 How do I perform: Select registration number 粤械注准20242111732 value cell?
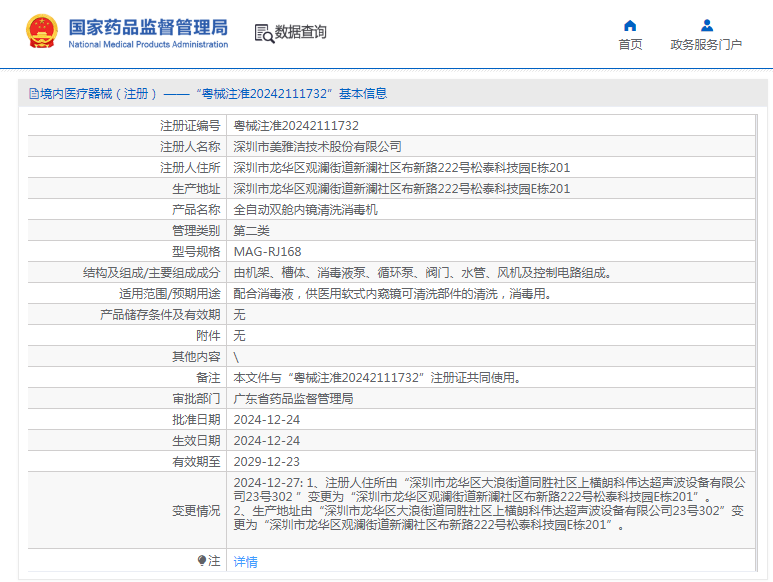pos(296,126)
